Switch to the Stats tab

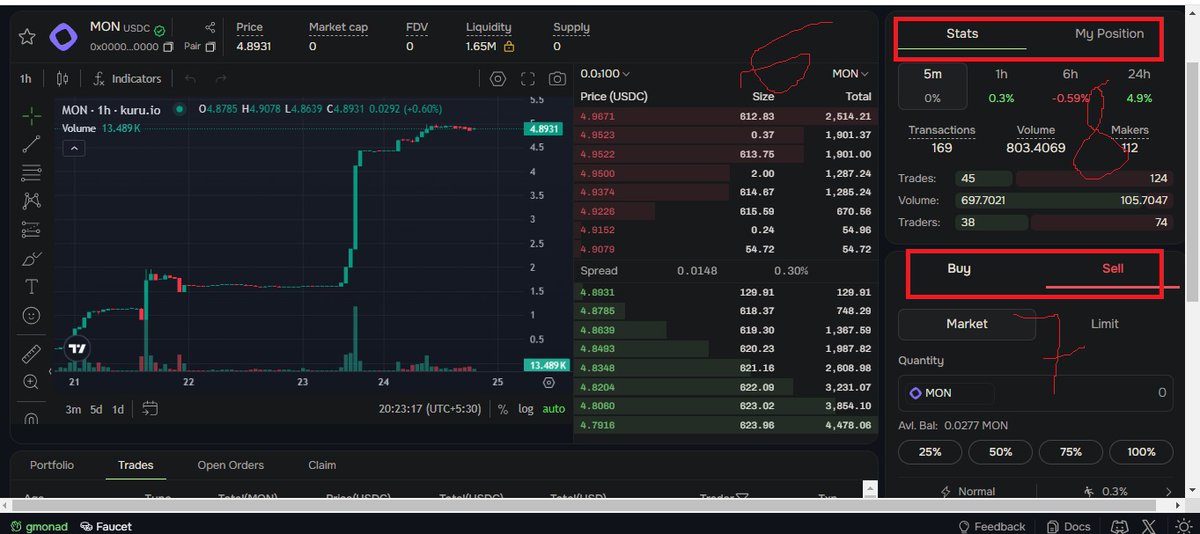coord(962,34)
